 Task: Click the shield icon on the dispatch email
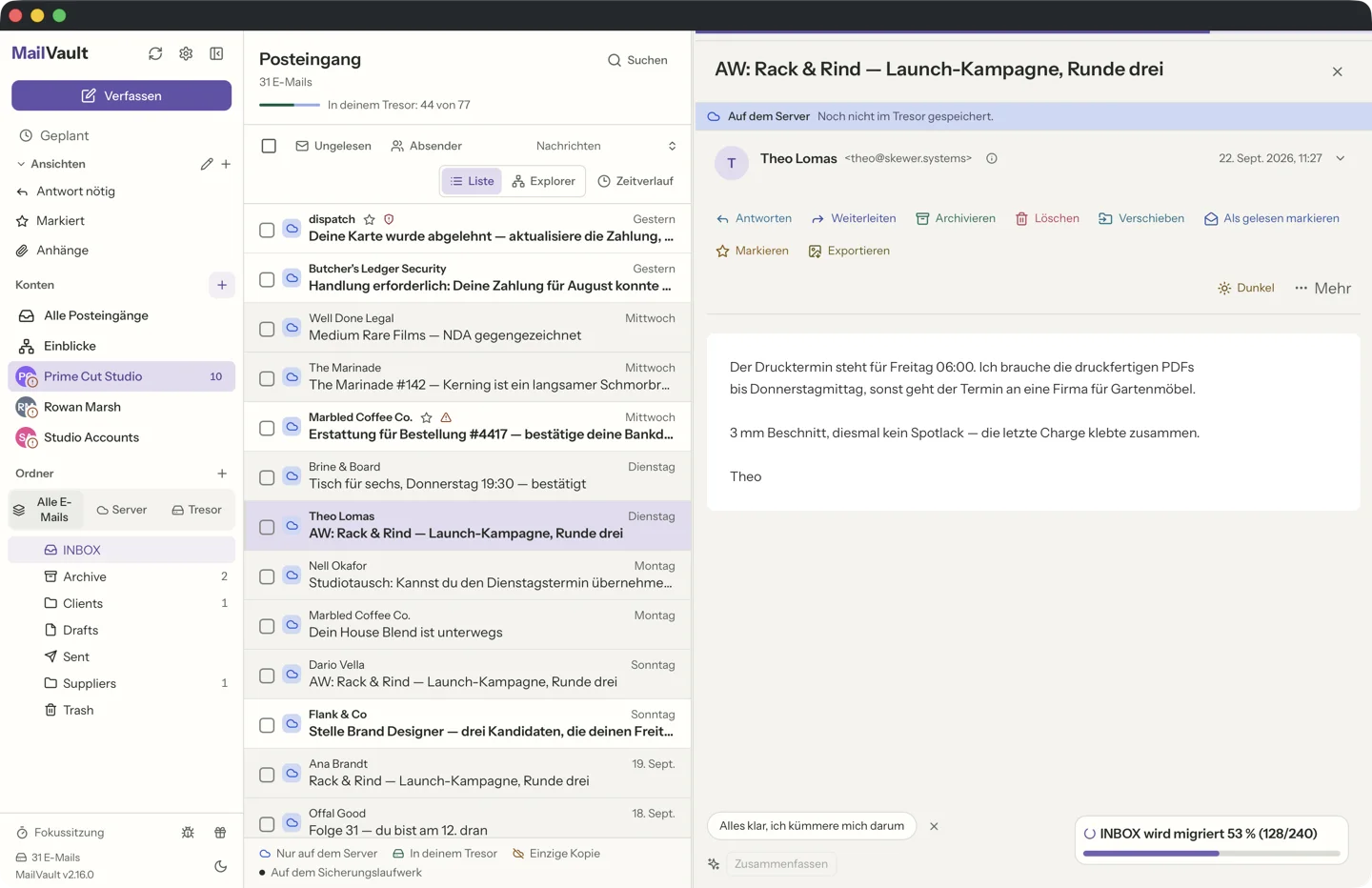(x=389, y=219)
